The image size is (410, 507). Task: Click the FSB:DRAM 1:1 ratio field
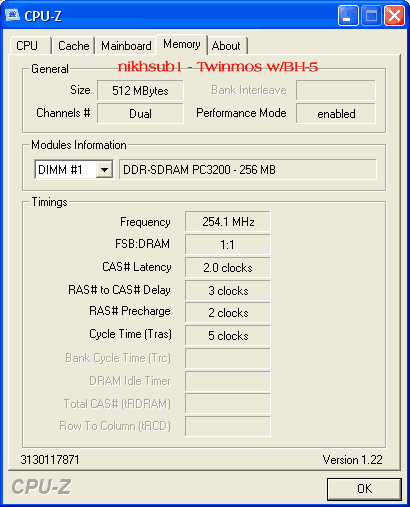tap(228, 244)
